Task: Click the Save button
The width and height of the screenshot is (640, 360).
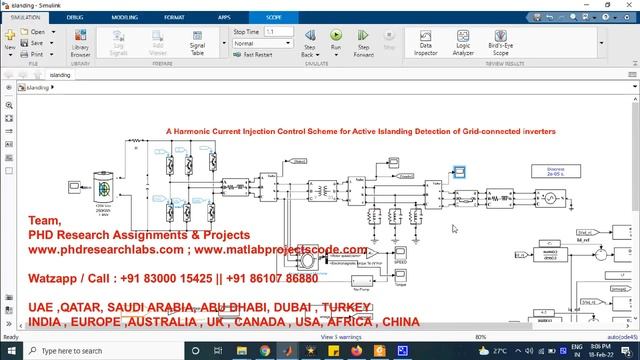Action: [x=32, y=43]
